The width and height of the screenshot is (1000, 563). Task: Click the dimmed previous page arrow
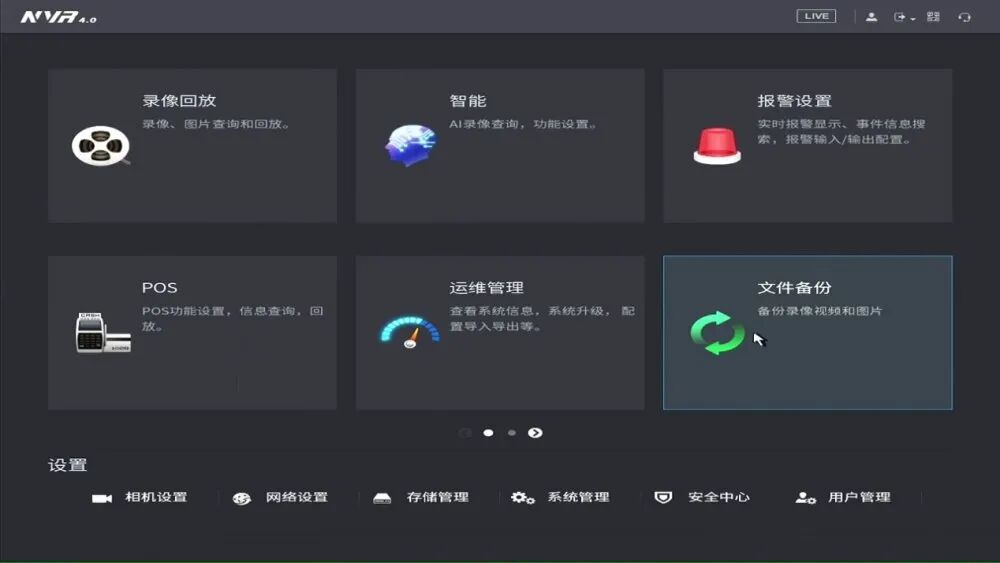coord(465,433)
